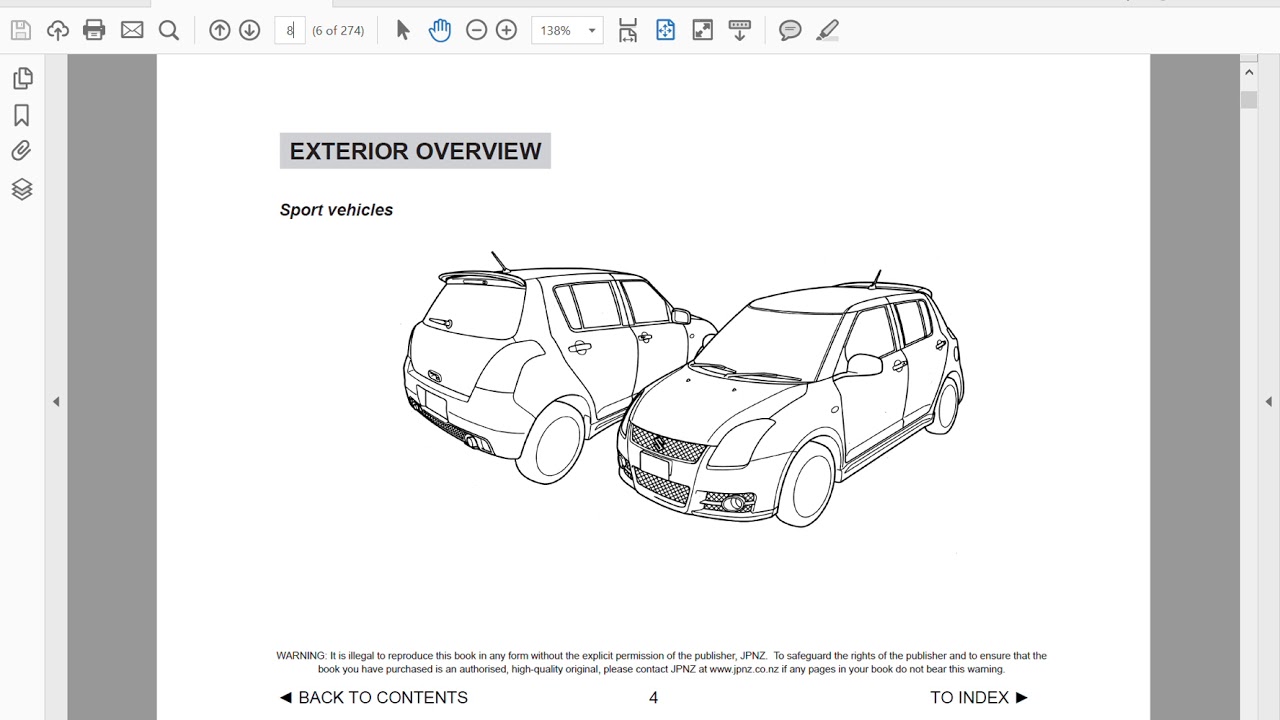The width and height of the screenshot is (1280, 720).
Task: Go to previous page arrow
Action: point(219,30)
